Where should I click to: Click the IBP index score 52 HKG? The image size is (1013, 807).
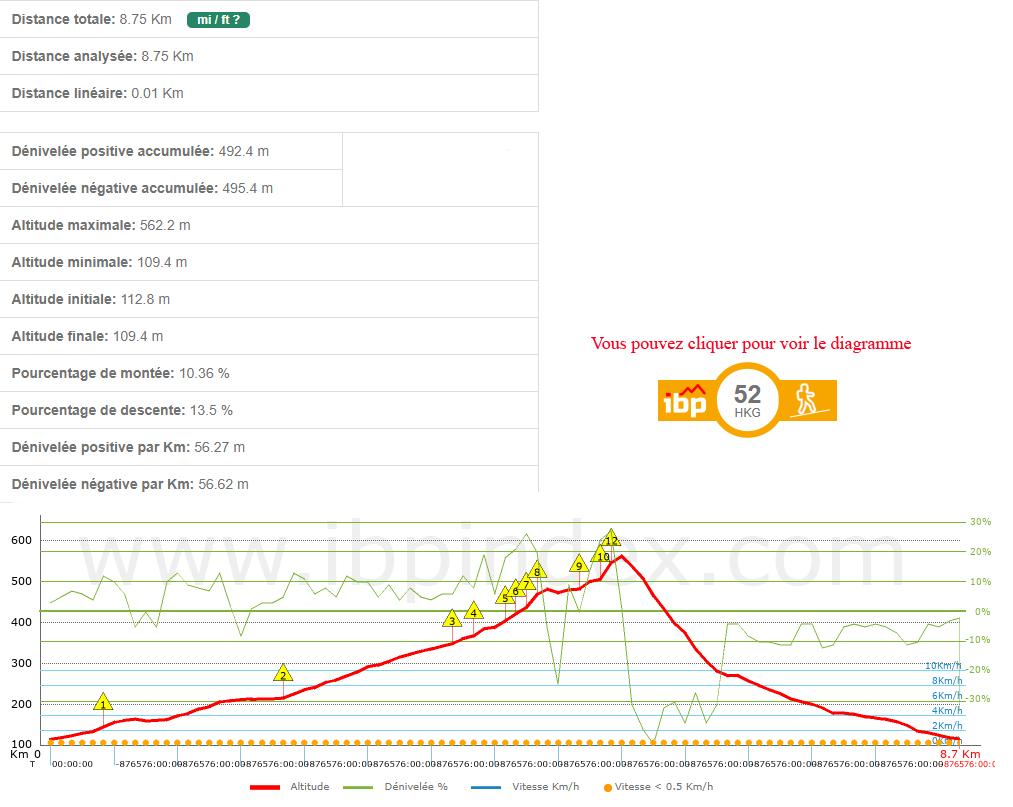click(x=747, y=399)
